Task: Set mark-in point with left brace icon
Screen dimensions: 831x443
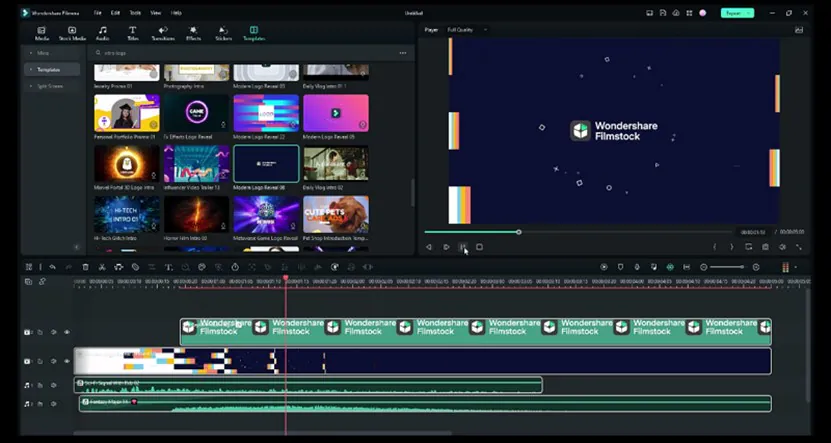Action: click(714, 247)
